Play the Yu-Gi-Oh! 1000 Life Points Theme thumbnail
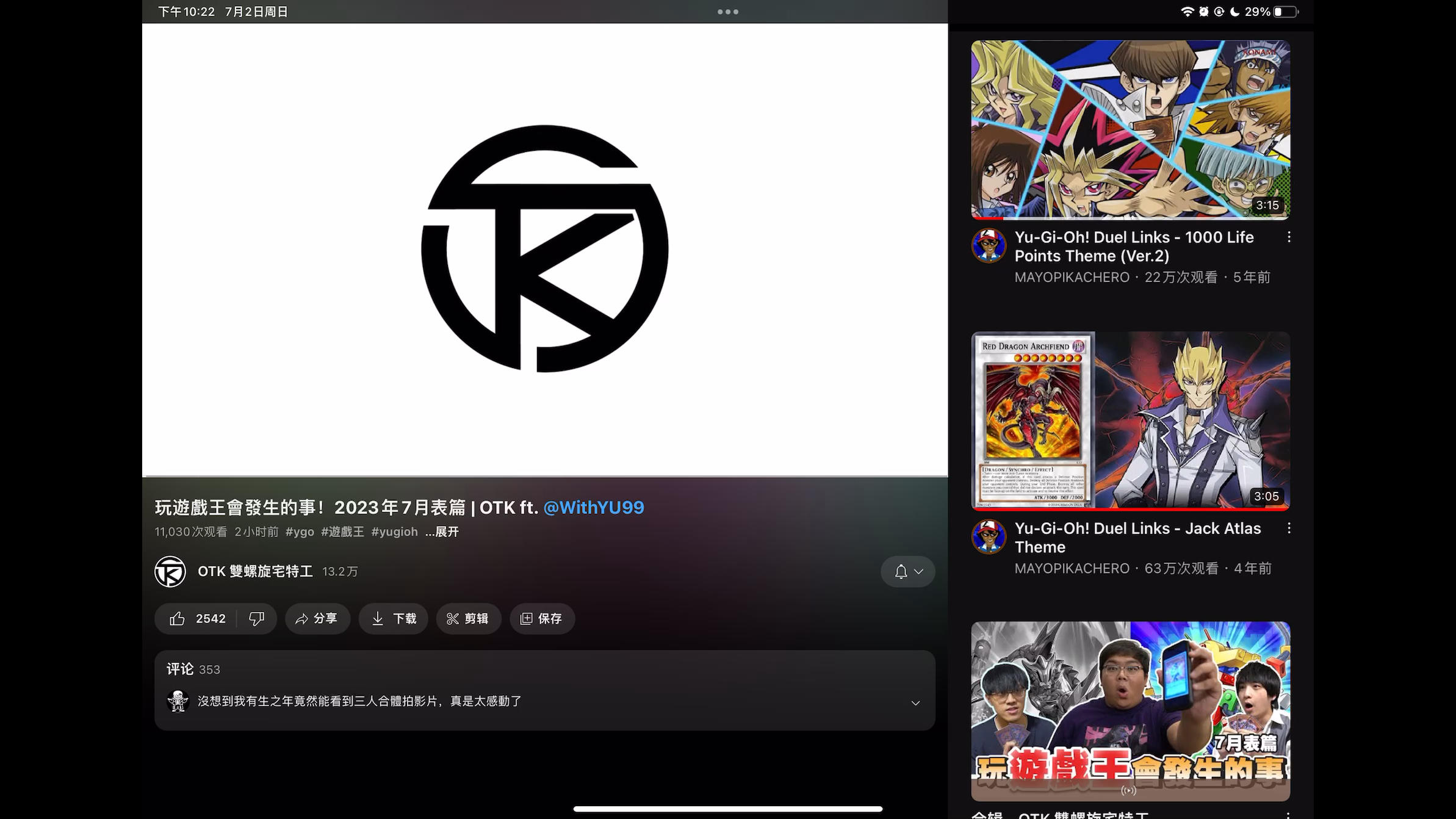 [1130, 129]
